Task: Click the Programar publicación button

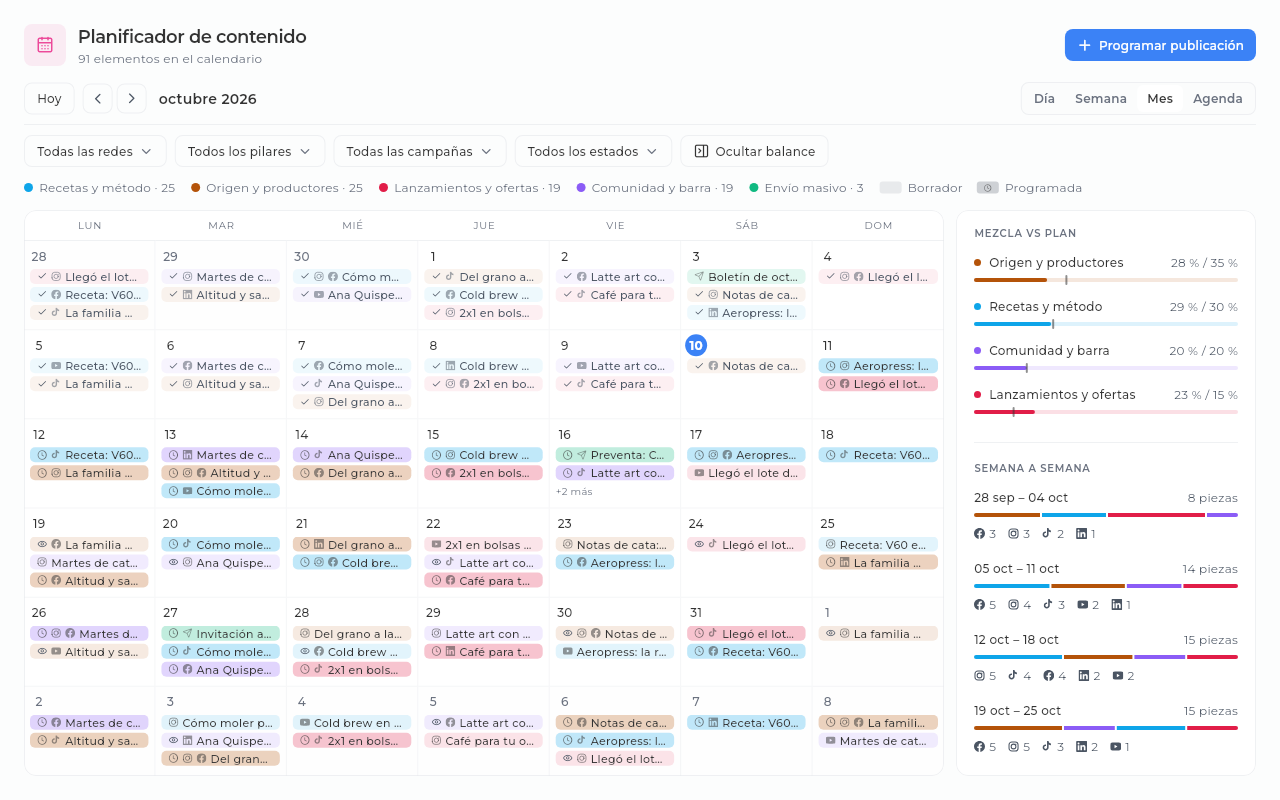Action: (x=1160, y=45)
